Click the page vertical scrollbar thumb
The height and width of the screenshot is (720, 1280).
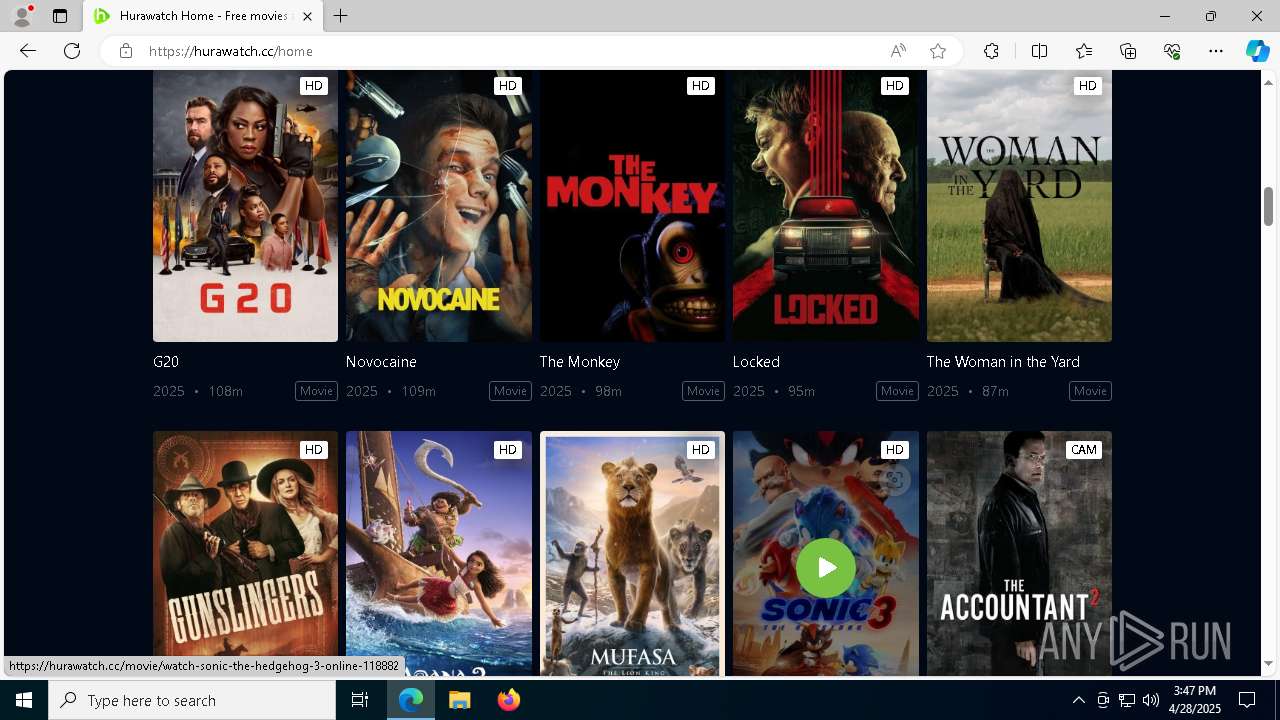(1268, 206)
